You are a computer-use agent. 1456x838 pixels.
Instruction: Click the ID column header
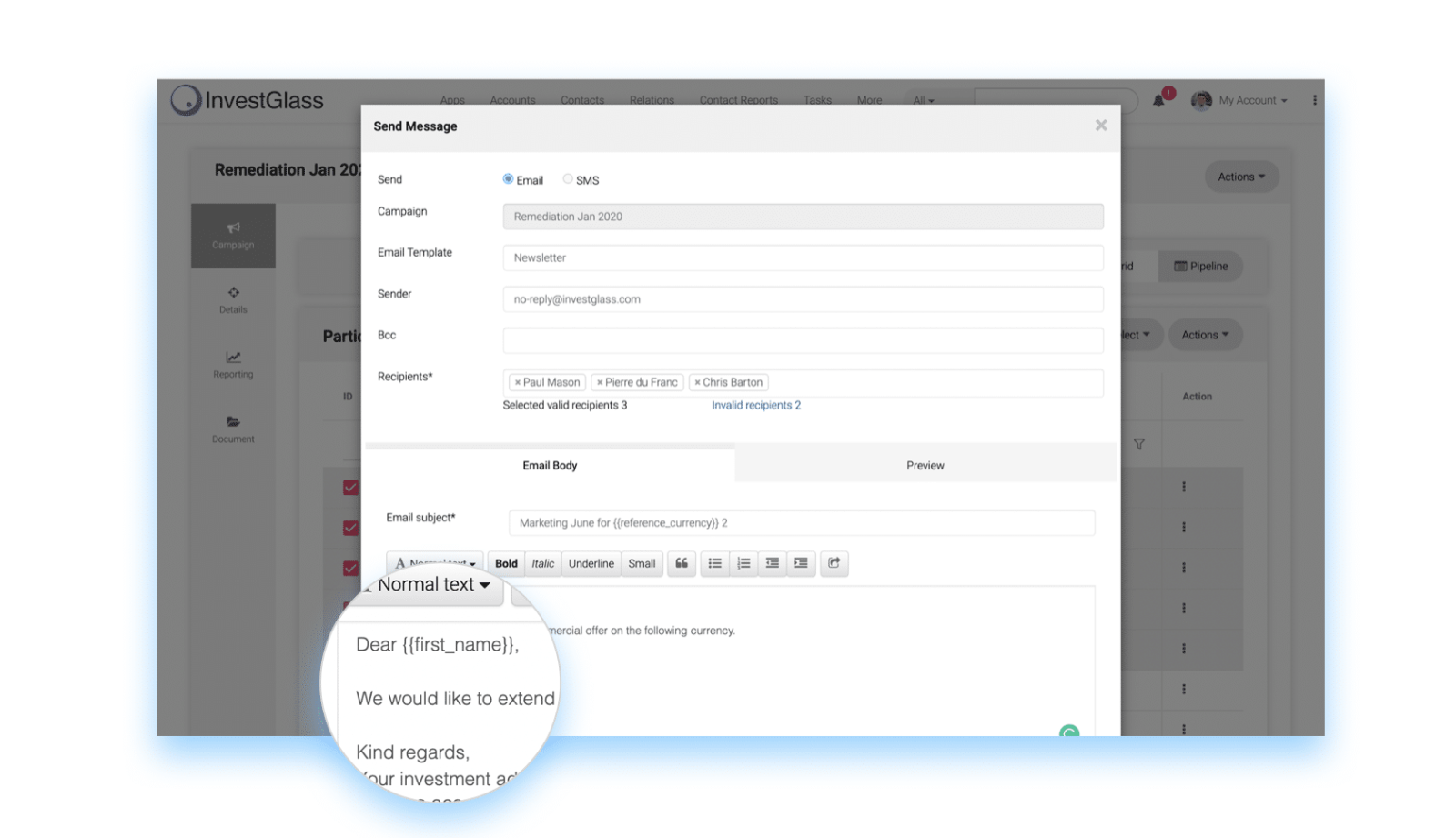(348, 397)
